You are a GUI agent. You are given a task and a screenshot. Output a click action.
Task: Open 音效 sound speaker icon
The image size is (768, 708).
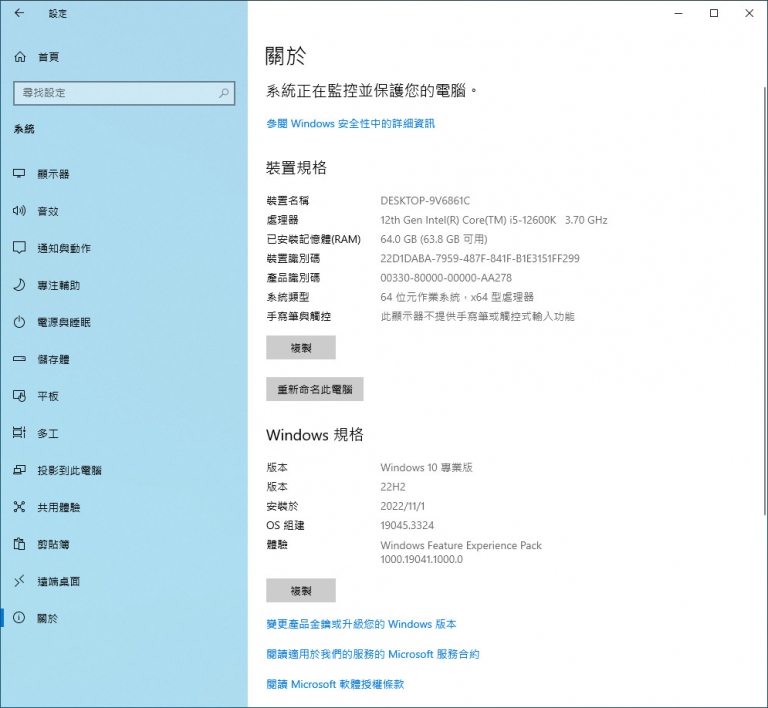(x=19, y=211)
